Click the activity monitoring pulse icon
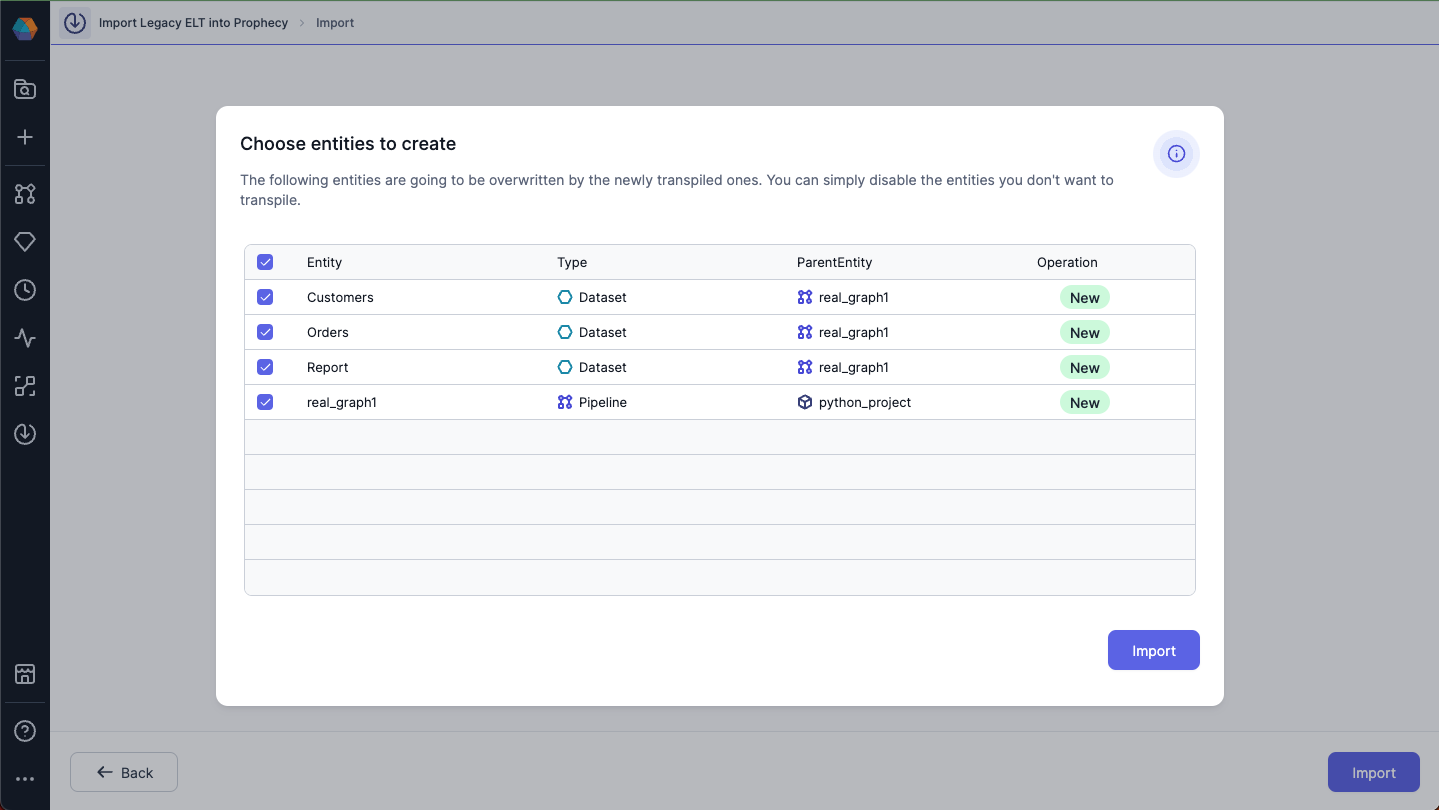The width and height of the screenshot is (1439, 810). click(25, 338)
